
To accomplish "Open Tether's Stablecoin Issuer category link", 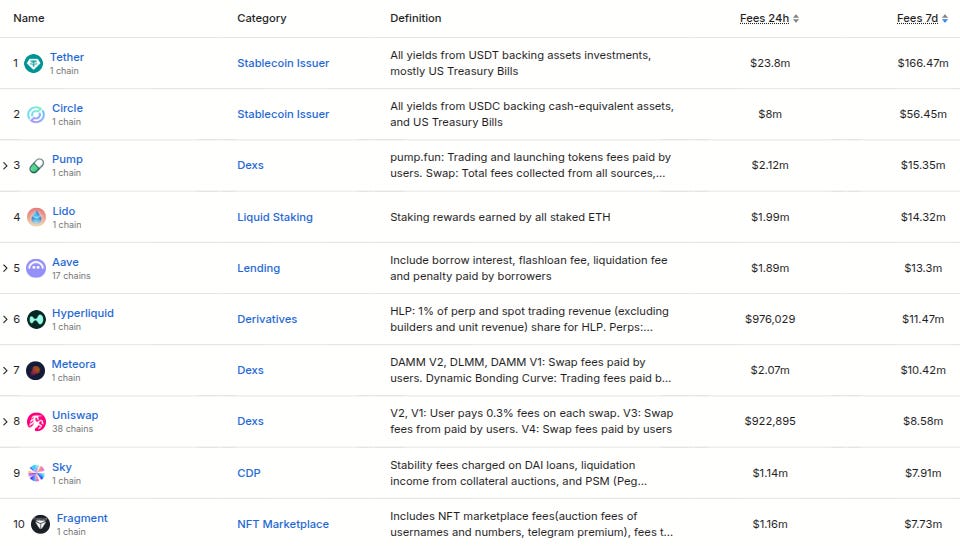I will [283, 63].
